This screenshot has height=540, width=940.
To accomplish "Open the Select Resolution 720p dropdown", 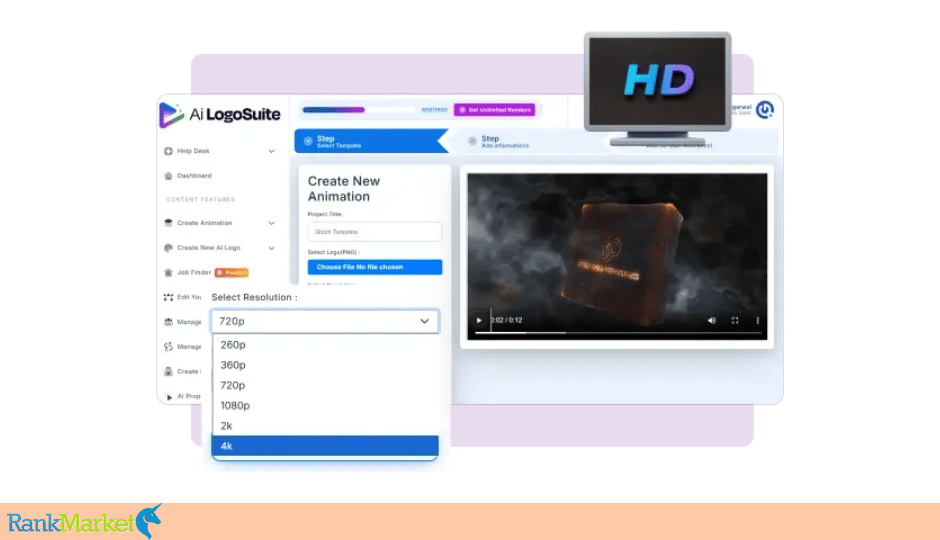I will point(325,321).
